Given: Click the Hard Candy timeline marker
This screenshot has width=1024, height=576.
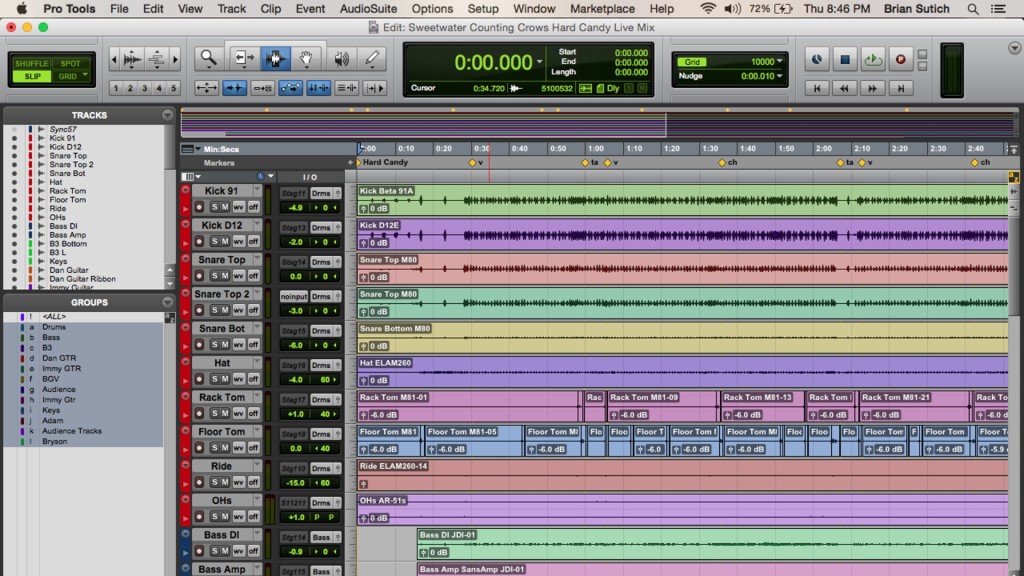Looking at the screenshot, I should (381, 163).
